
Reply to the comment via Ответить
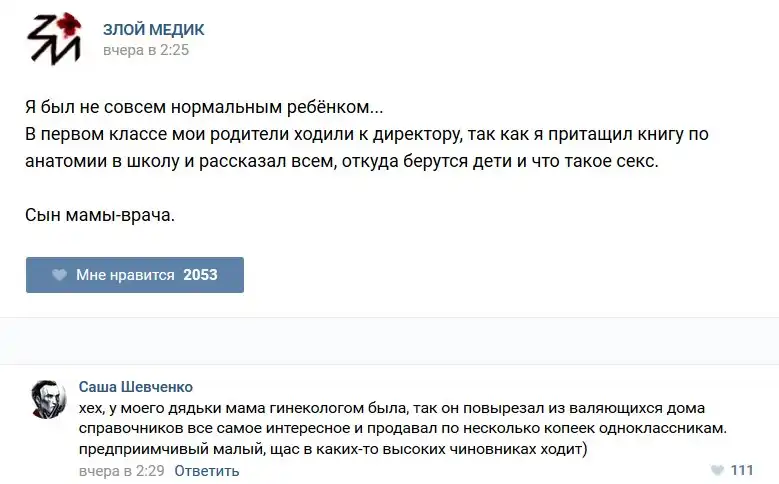coord(207,470)
